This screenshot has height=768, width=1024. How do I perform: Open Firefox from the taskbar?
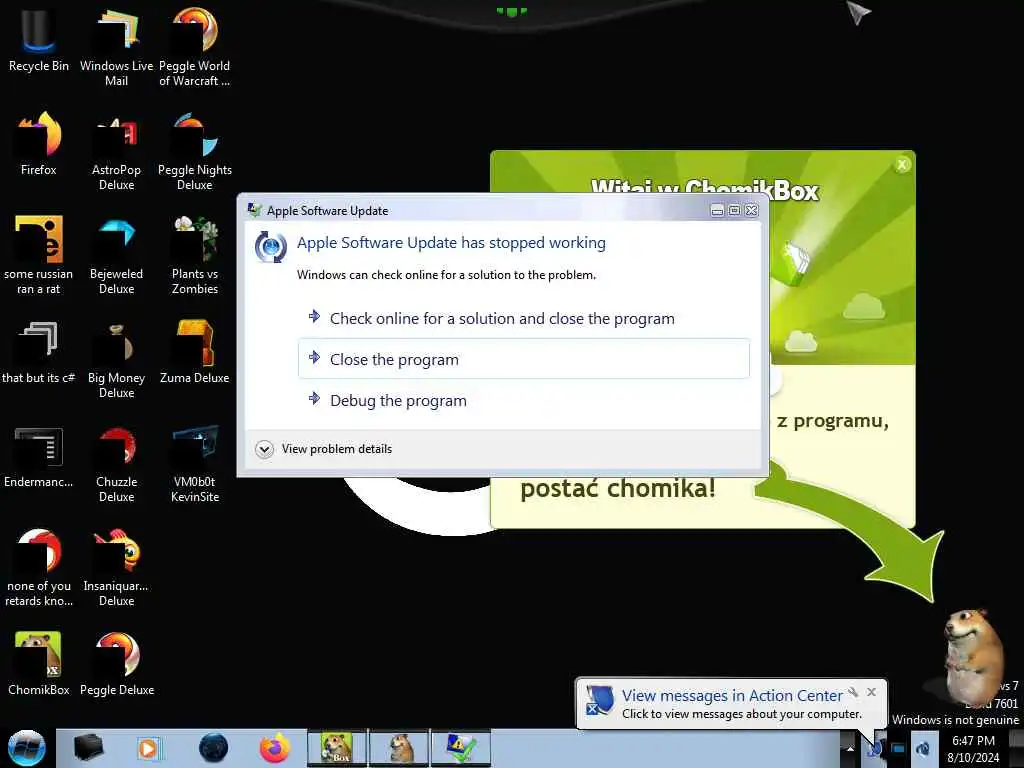[x=275, y=748]
